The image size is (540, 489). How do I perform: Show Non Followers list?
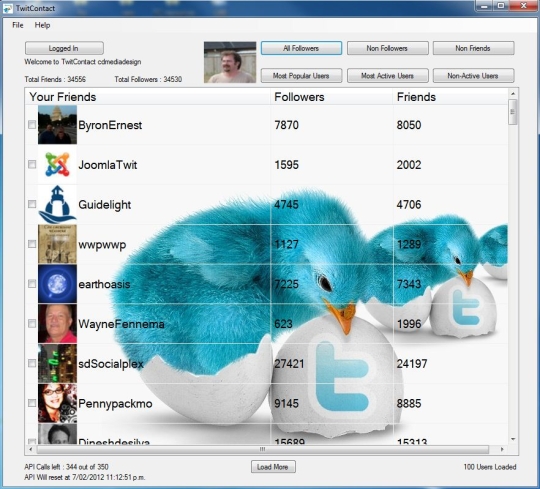(387, 48)
